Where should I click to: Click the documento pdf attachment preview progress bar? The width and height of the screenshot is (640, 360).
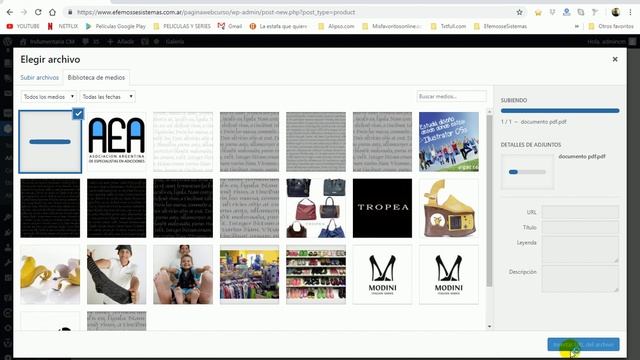point(527,172)
